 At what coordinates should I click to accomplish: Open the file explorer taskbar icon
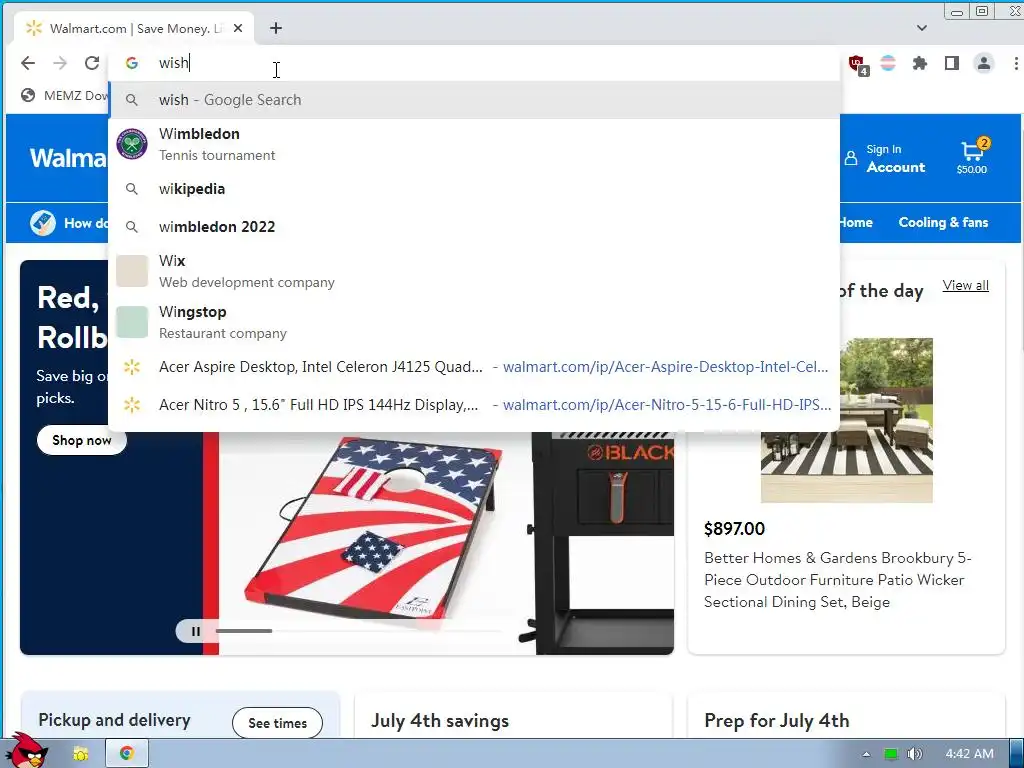(81, 754)
